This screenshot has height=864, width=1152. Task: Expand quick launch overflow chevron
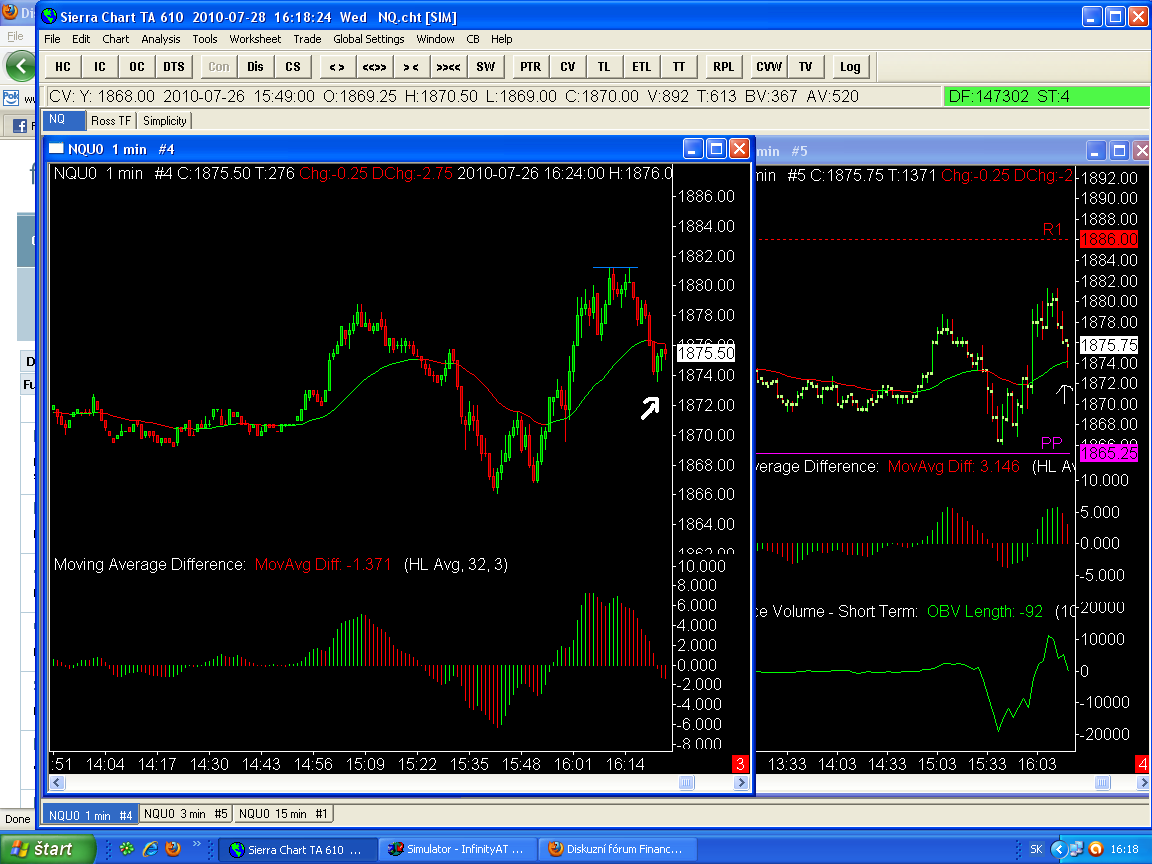click(196, 845)
